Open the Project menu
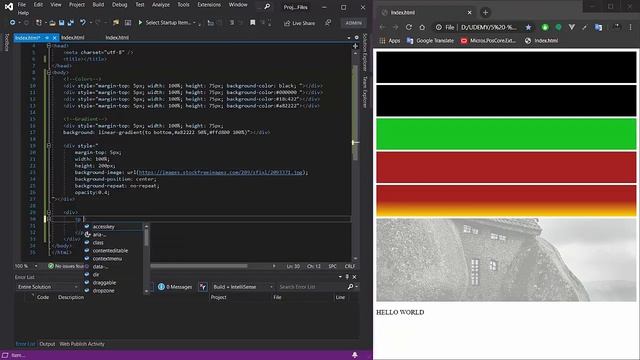The height and width of the screenshot is (360, 640). pos(77,4)
